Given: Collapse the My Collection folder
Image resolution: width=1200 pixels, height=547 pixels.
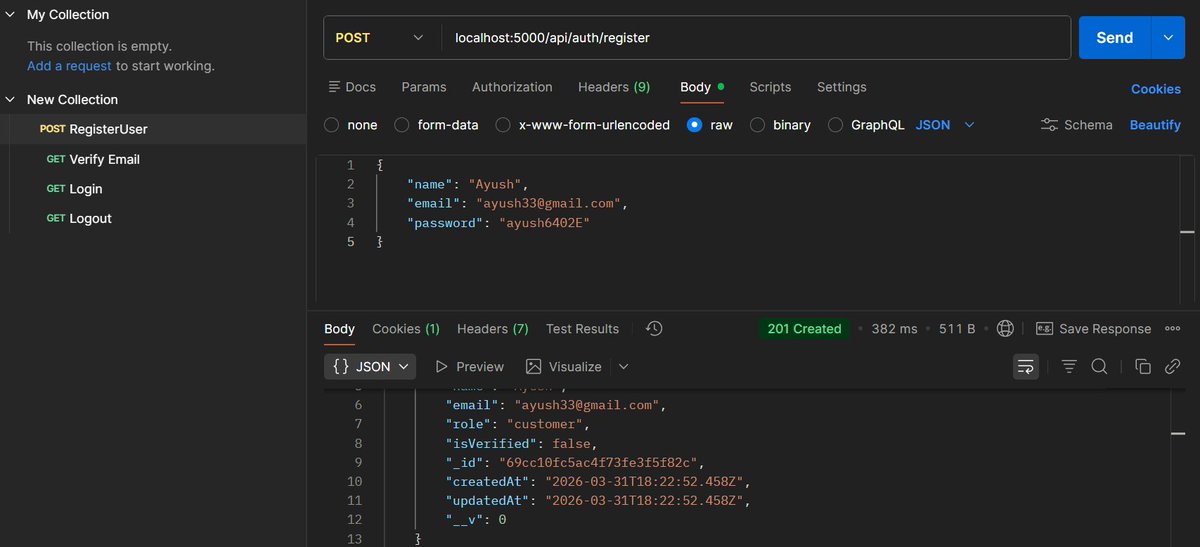Looking at the screenshot, I should 10,15.
